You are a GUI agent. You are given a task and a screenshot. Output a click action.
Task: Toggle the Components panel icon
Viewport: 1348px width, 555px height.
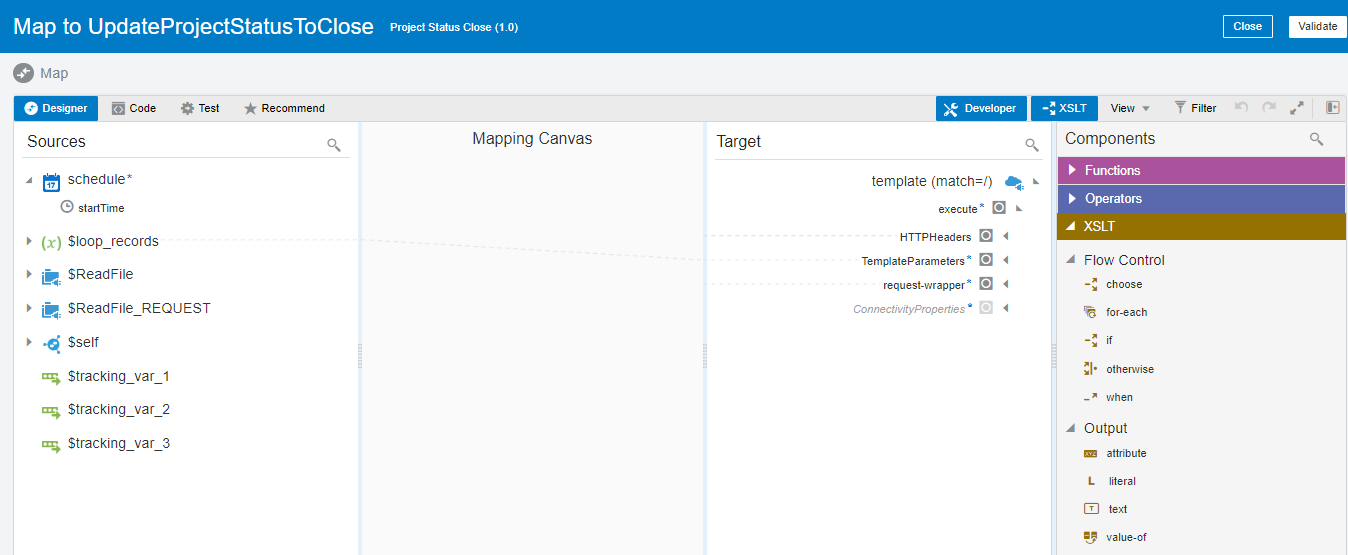(1333, 108)
